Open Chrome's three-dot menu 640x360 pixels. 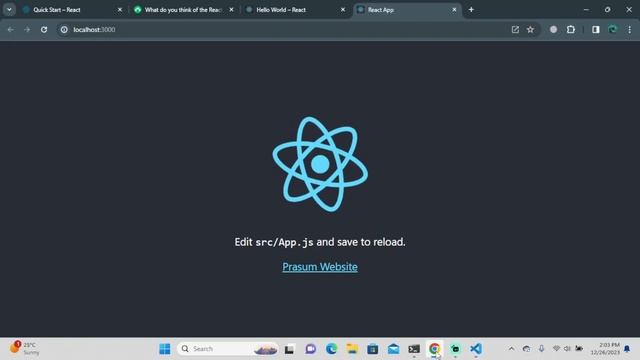coord(630,29)
